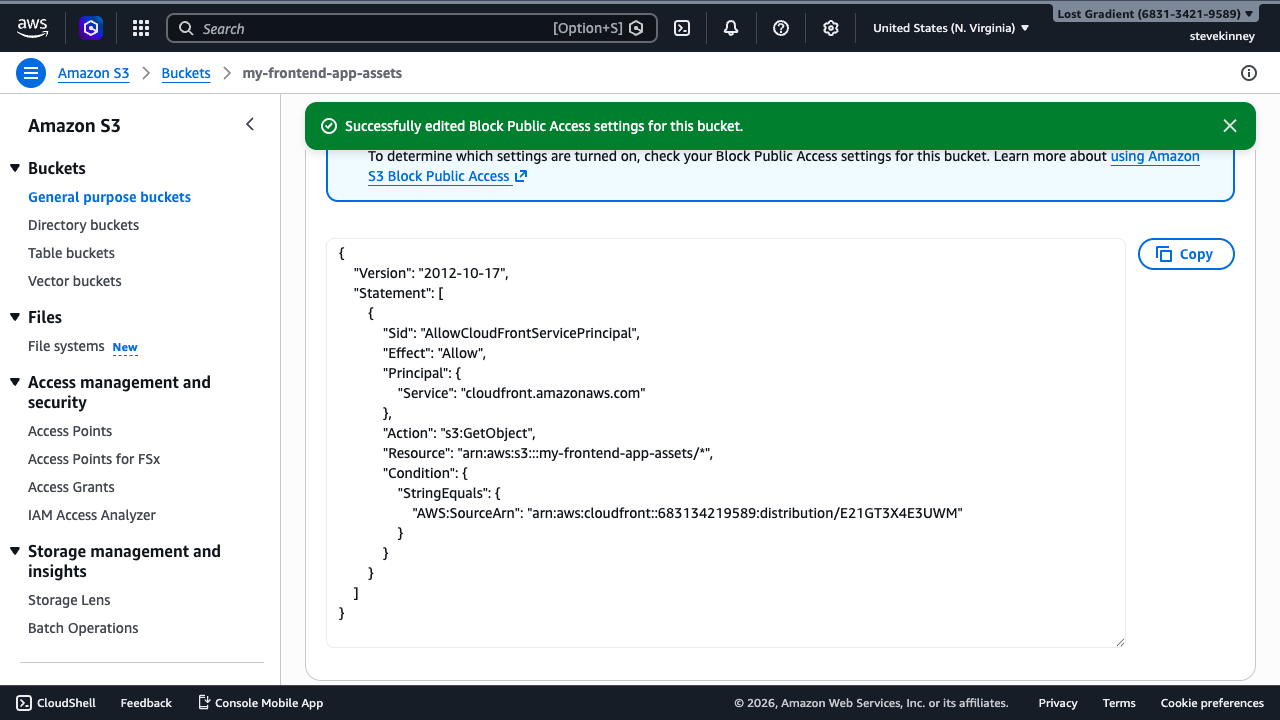Viewport: 1280px width, 720px height.
Task: Open Directory buckets in the sidebar
Action: pyautogui.click(x=83, y=225)
